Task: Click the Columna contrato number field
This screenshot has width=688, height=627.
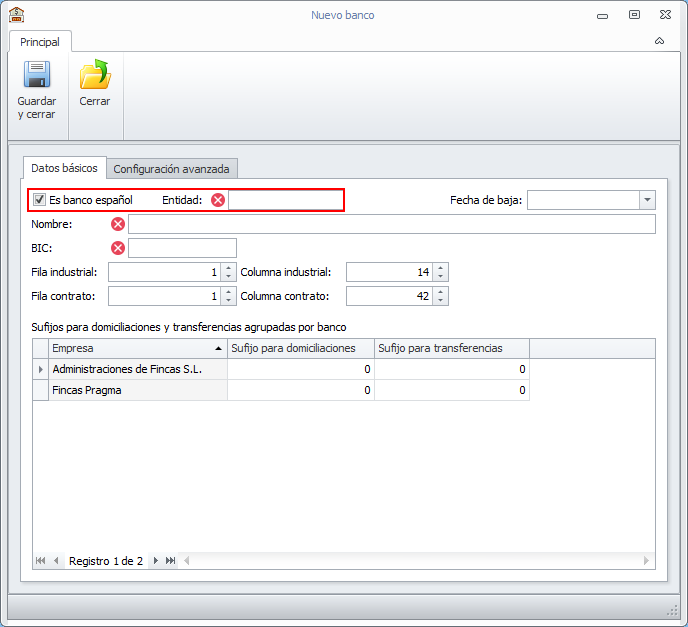Action: tap(390, 296)
